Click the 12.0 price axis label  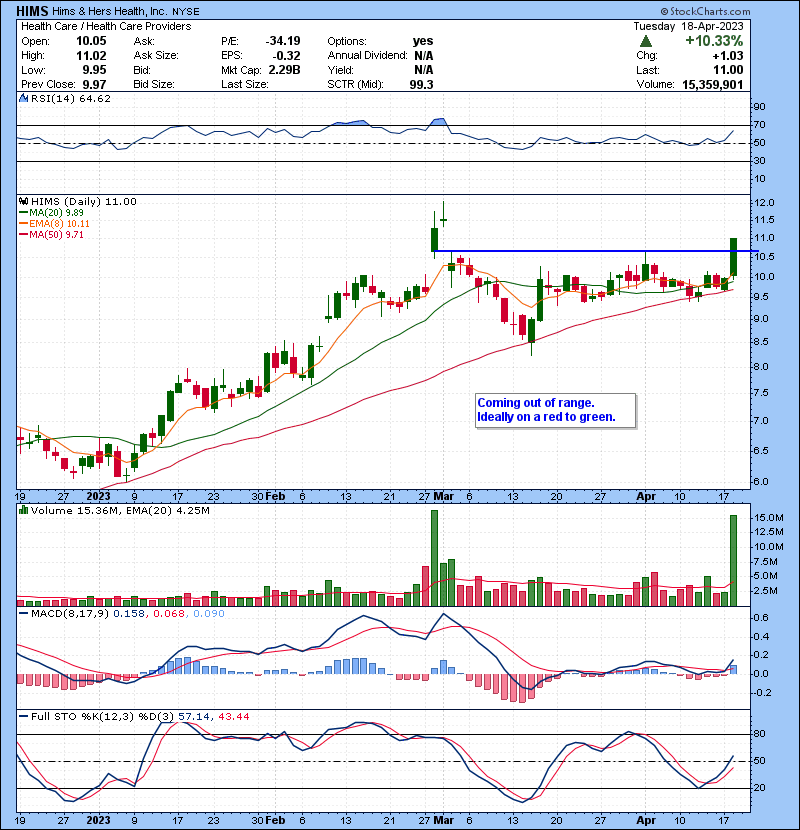click(765, 203)
